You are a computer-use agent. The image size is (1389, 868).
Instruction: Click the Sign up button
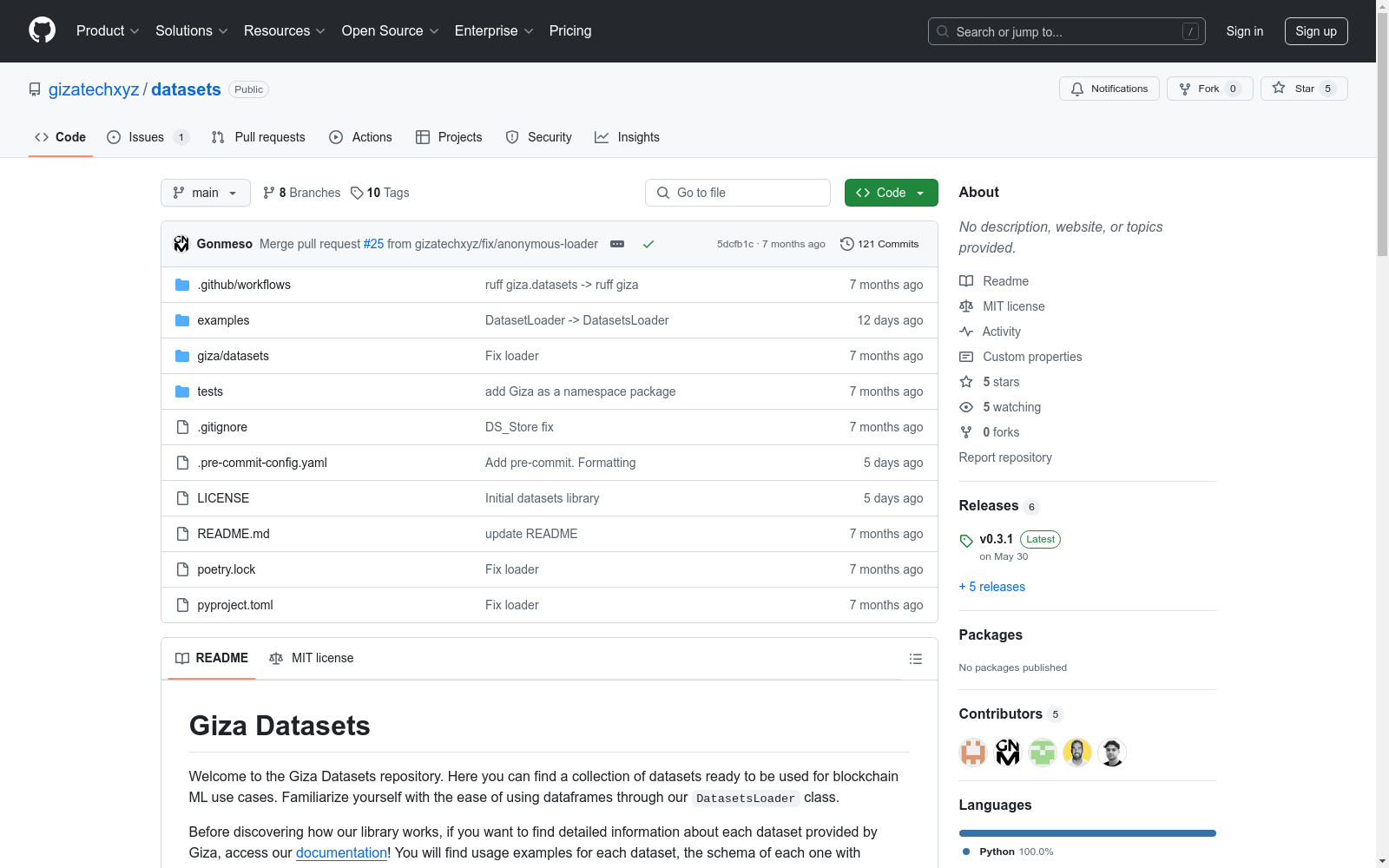pos(1316,31)
